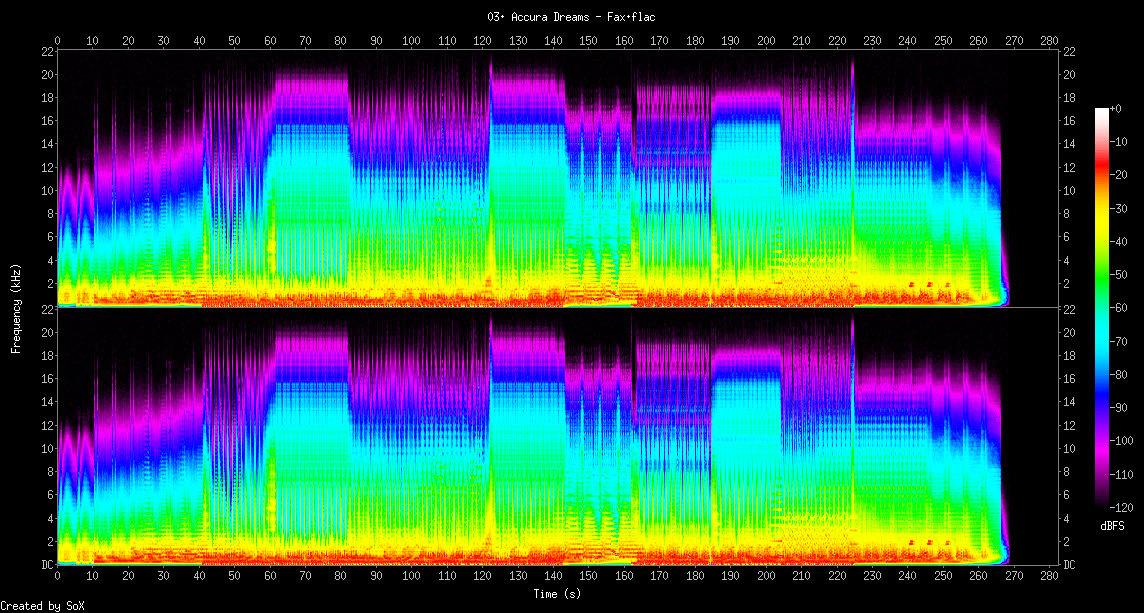This screenshot has height=613, width=1144.
Task: Click the 10 kHz tick on the upper channel's left axis
Action: [x=47, y=190]
